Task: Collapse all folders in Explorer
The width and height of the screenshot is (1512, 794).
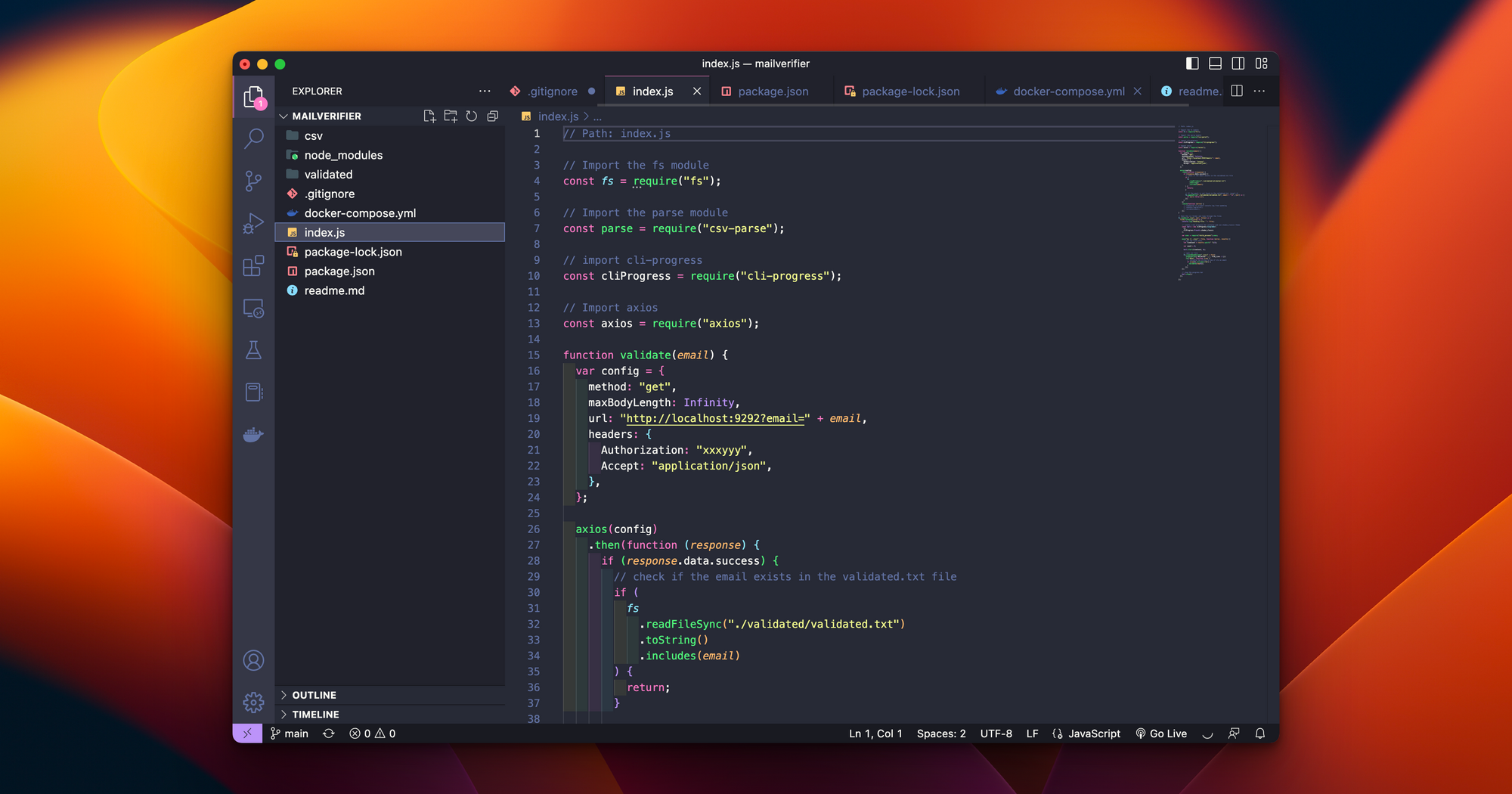Action: click(492, 116)
